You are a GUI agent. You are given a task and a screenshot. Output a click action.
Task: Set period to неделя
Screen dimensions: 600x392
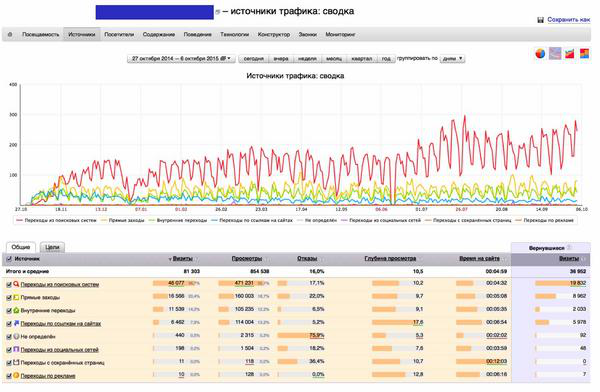pos(307,59)
